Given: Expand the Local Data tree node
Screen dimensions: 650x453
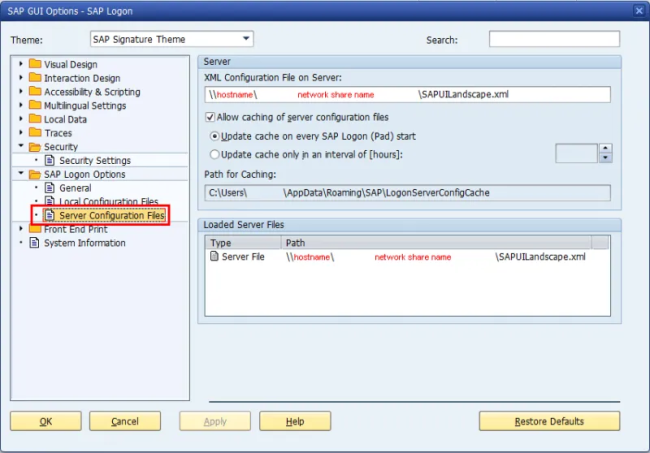Looking at the screenshot, I should pos(21,119).
